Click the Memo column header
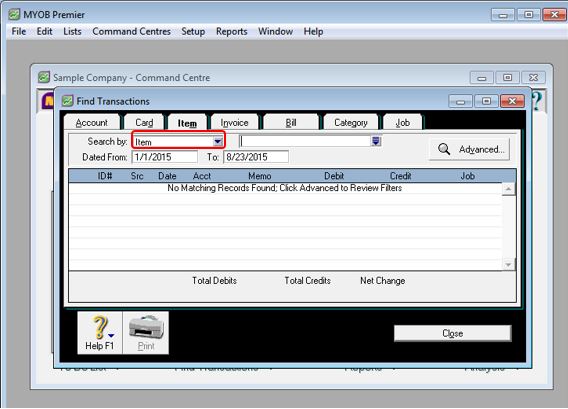The image size is (568, 409). tap(259, 176)
